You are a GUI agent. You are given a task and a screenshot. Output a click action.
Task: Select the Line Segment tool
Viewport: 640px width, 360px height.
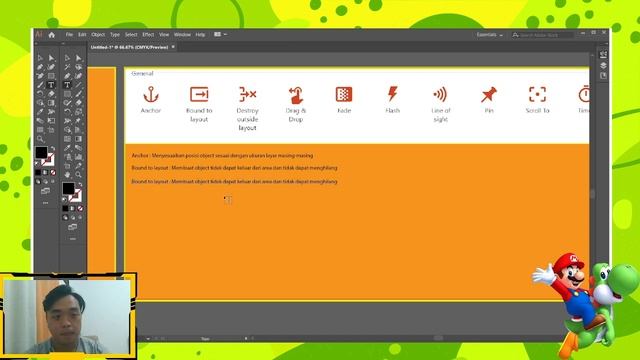[78, 85]
